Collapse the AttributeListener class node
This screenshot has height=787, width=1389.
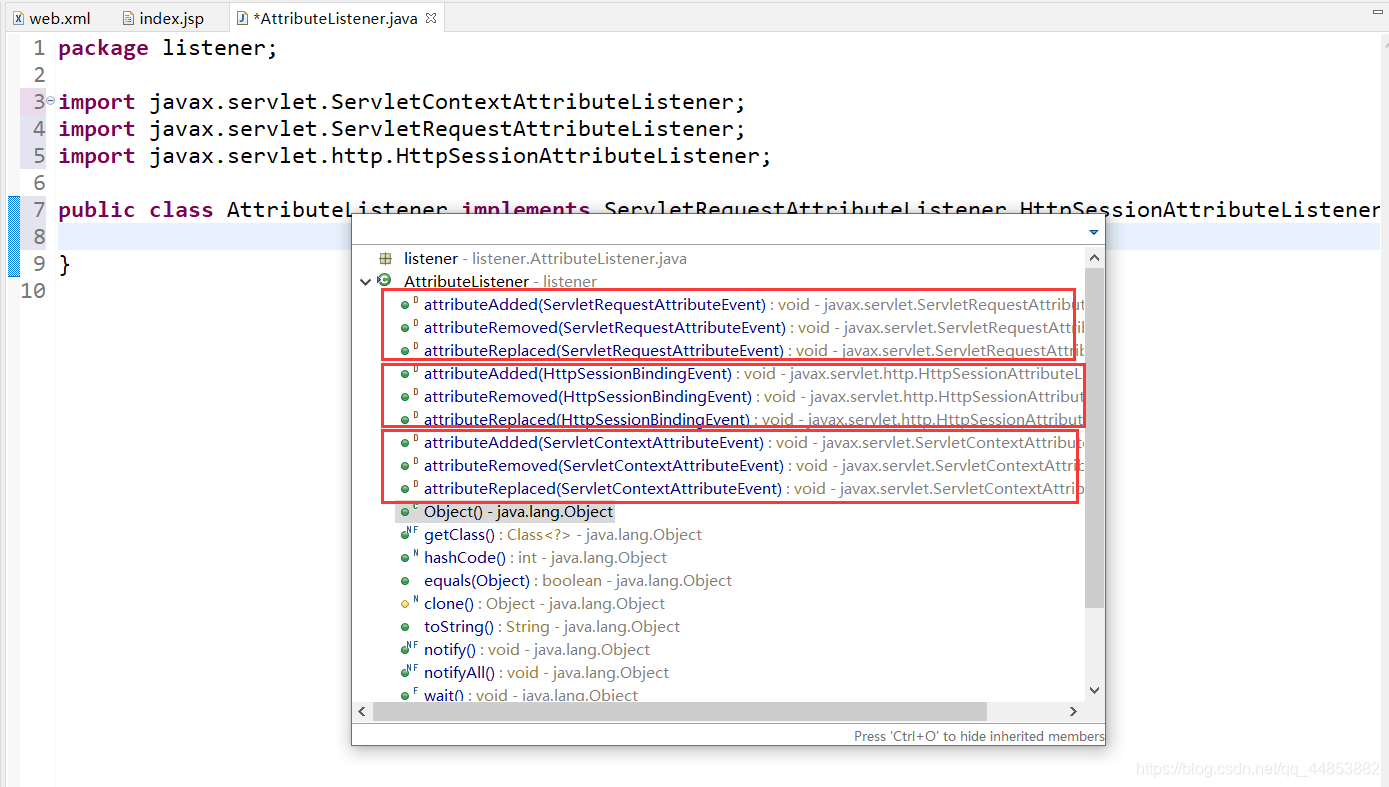point(365,282)
